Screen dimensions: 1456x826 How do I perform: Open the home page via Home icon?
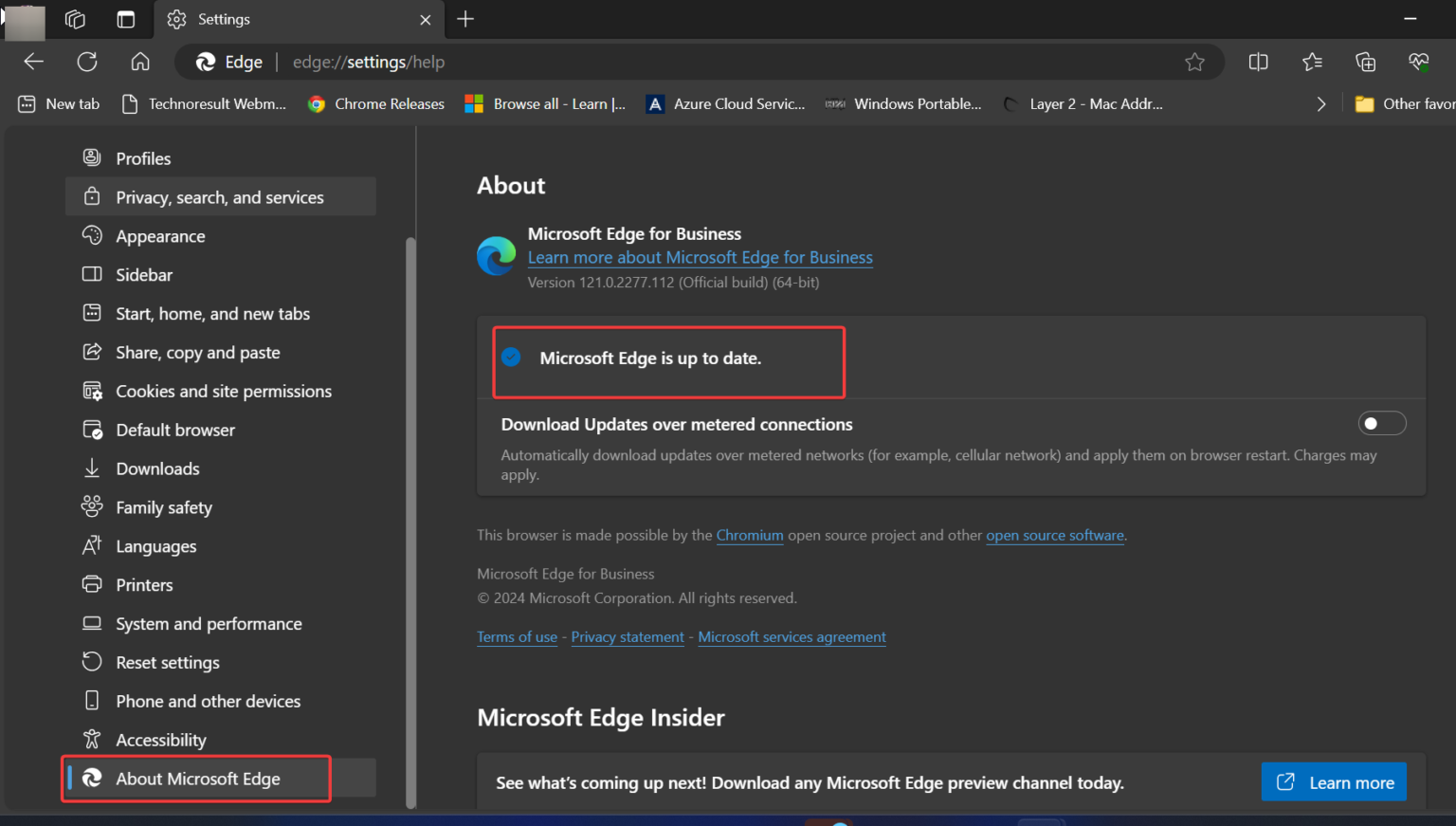point(139,62)
